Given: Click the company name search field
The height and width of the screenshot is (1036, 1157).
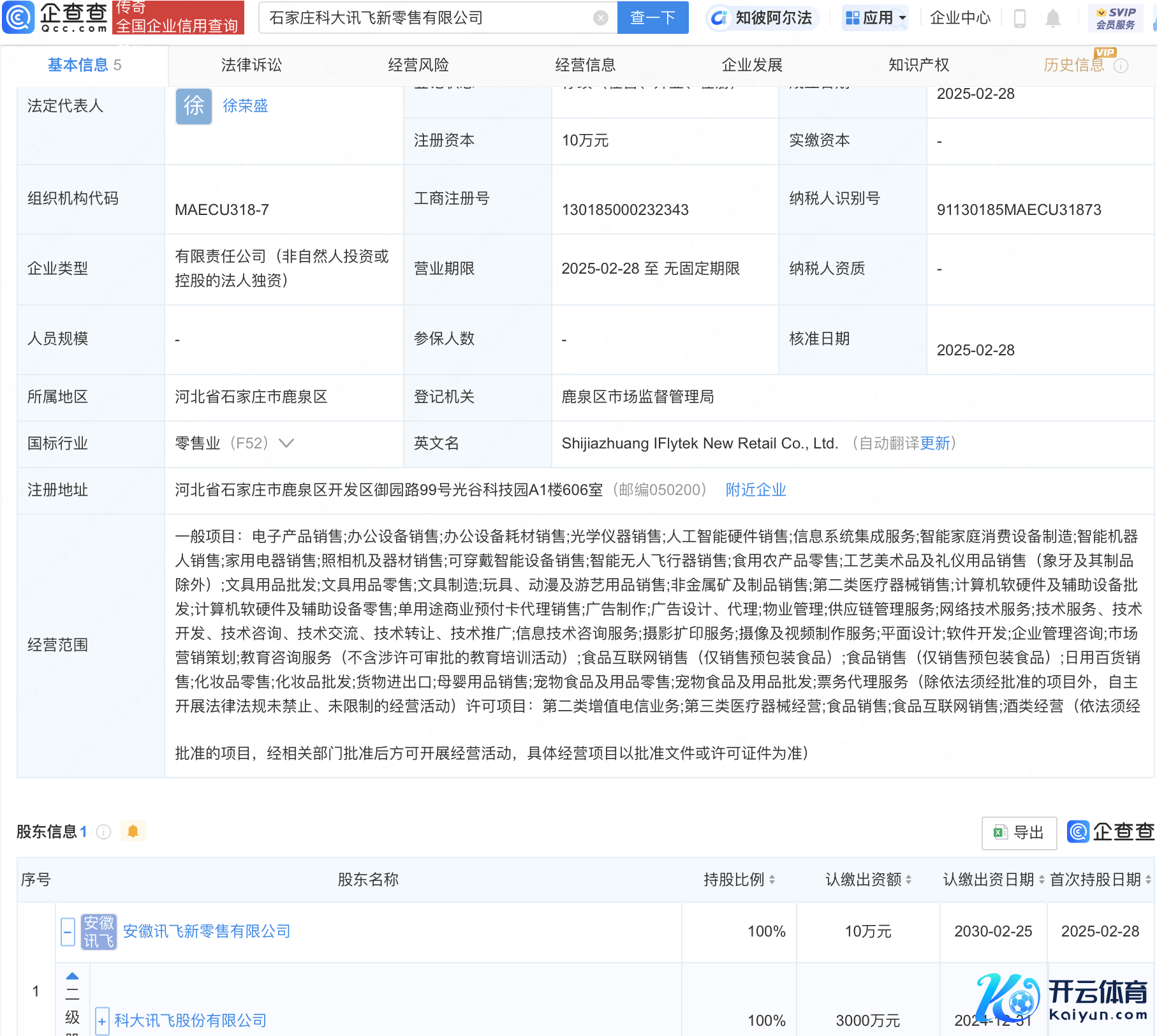Looking at the screenshot, I should pos(427,18).
